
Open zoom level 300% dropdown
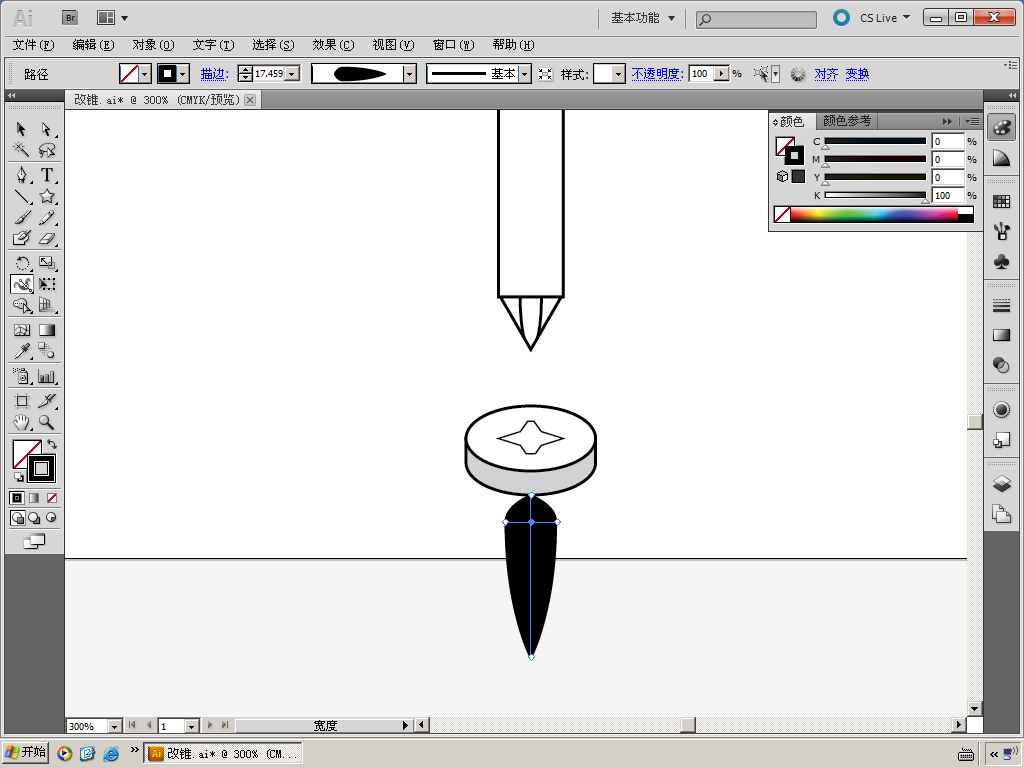[x=114, y=726]
